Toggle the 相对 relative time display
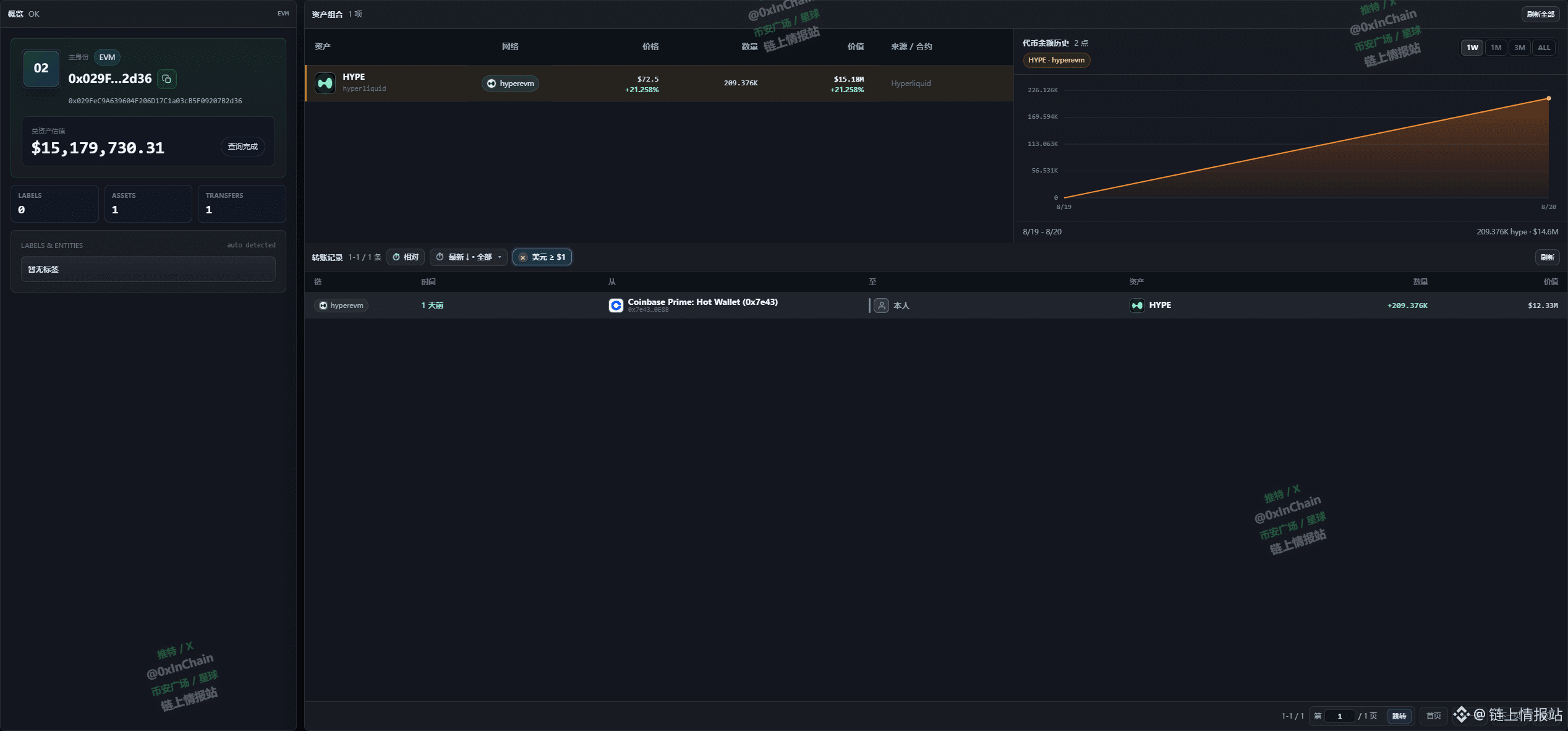The width and height of the screenshot is (1568, 731). click(406, 257)
